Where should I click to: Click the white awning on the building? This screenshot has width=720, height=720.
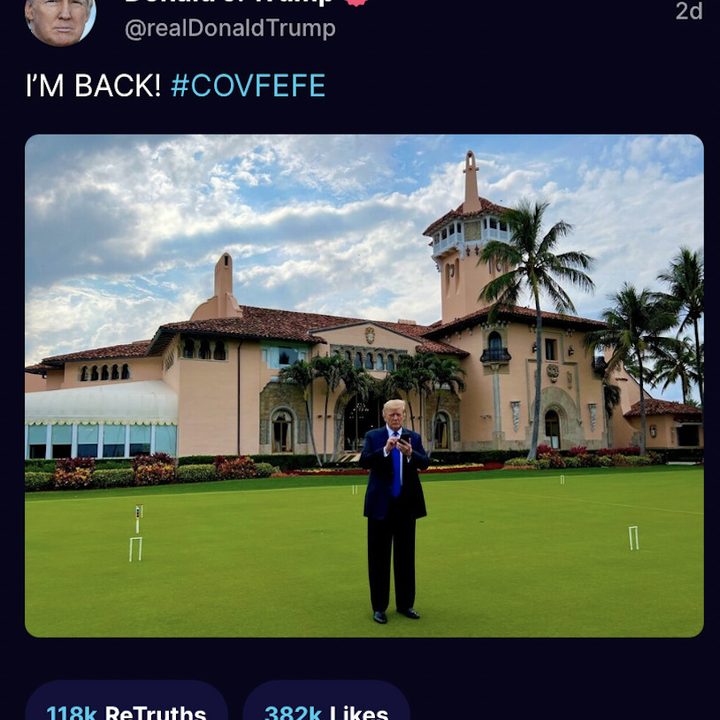pyautogui.click(x=100, y=403)
